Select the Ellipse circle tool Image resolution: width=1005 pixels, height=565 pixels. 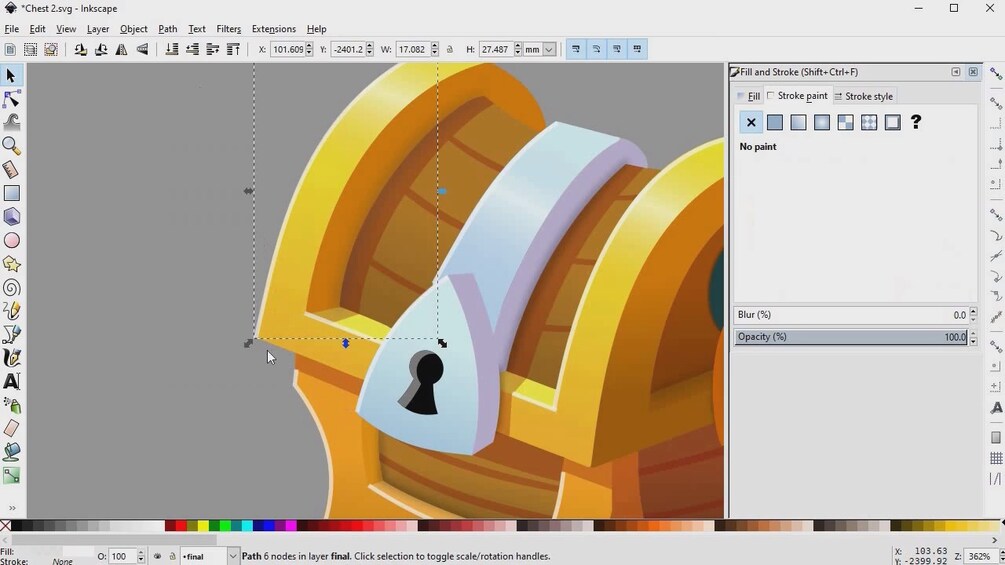click(x=11, y=240)
